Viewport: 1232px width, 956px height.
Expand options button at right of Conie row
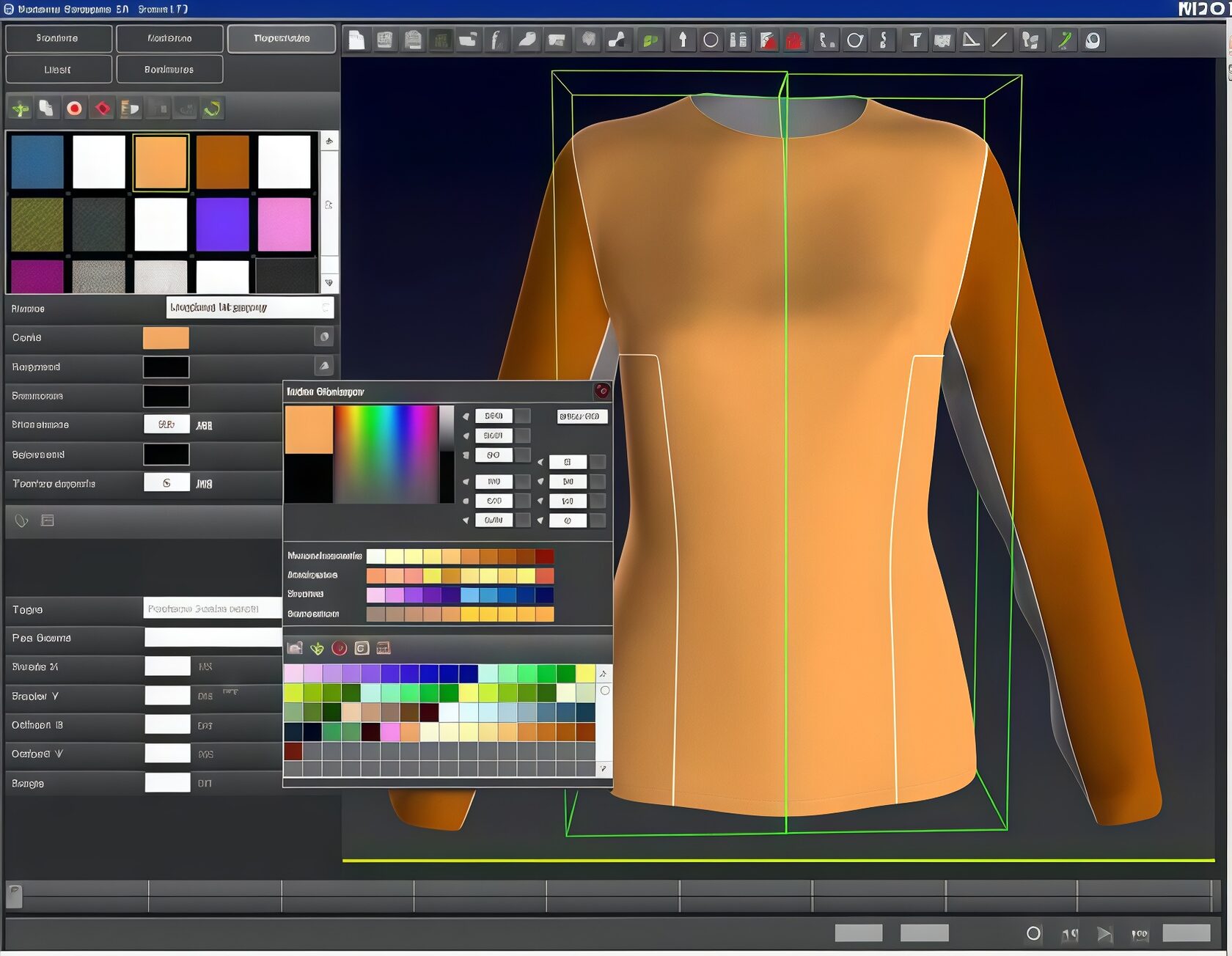pos(323,337)
